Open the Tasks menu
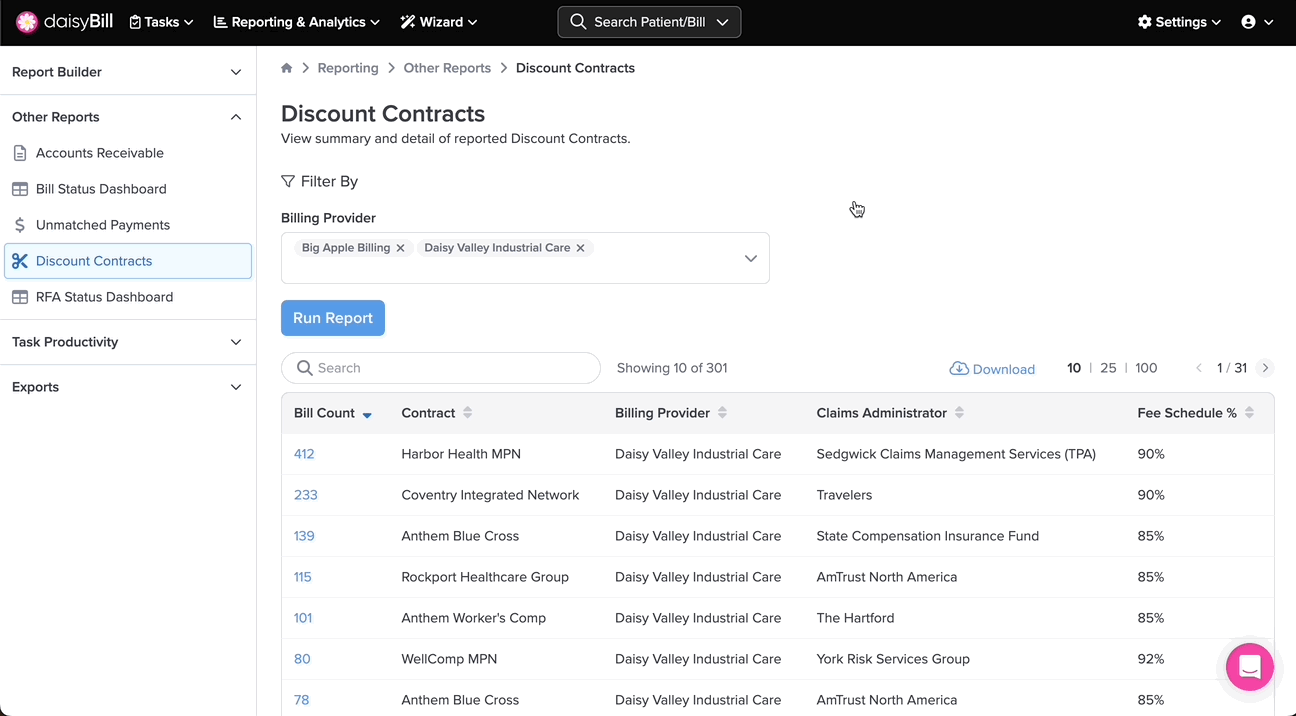Viewport: 1296px width, 716px height. pyautogui.click(x=161, y=22)
